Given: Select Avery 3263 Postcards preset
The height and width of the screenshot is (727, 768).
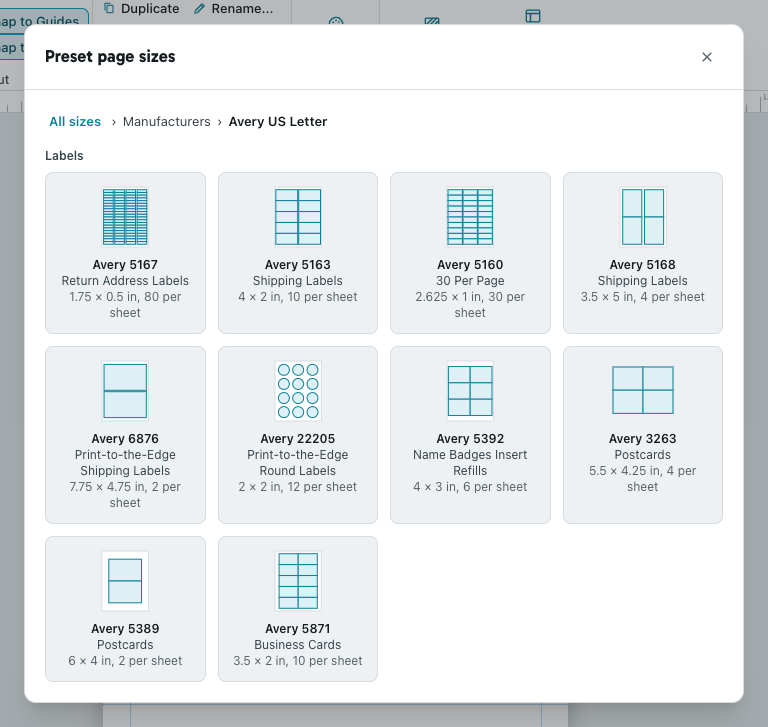Looking at the screenshot, I should coord(643,435).
